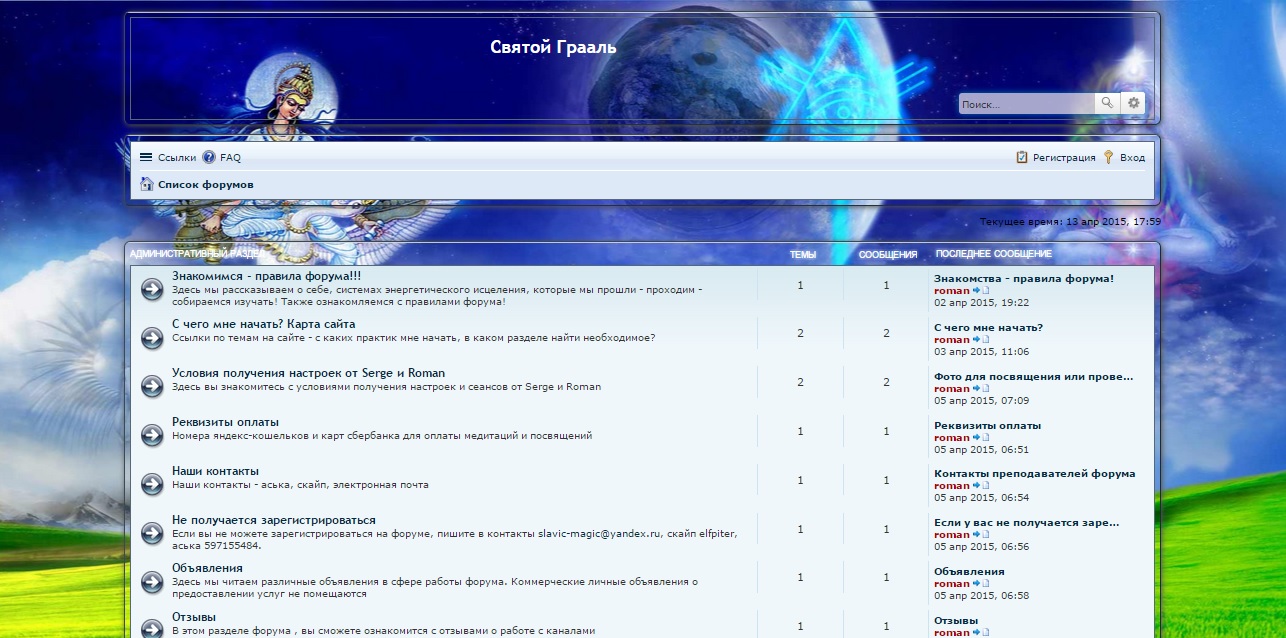
Task: Open forum Не получается зарегистрироваться
Action: coord(274,520)
